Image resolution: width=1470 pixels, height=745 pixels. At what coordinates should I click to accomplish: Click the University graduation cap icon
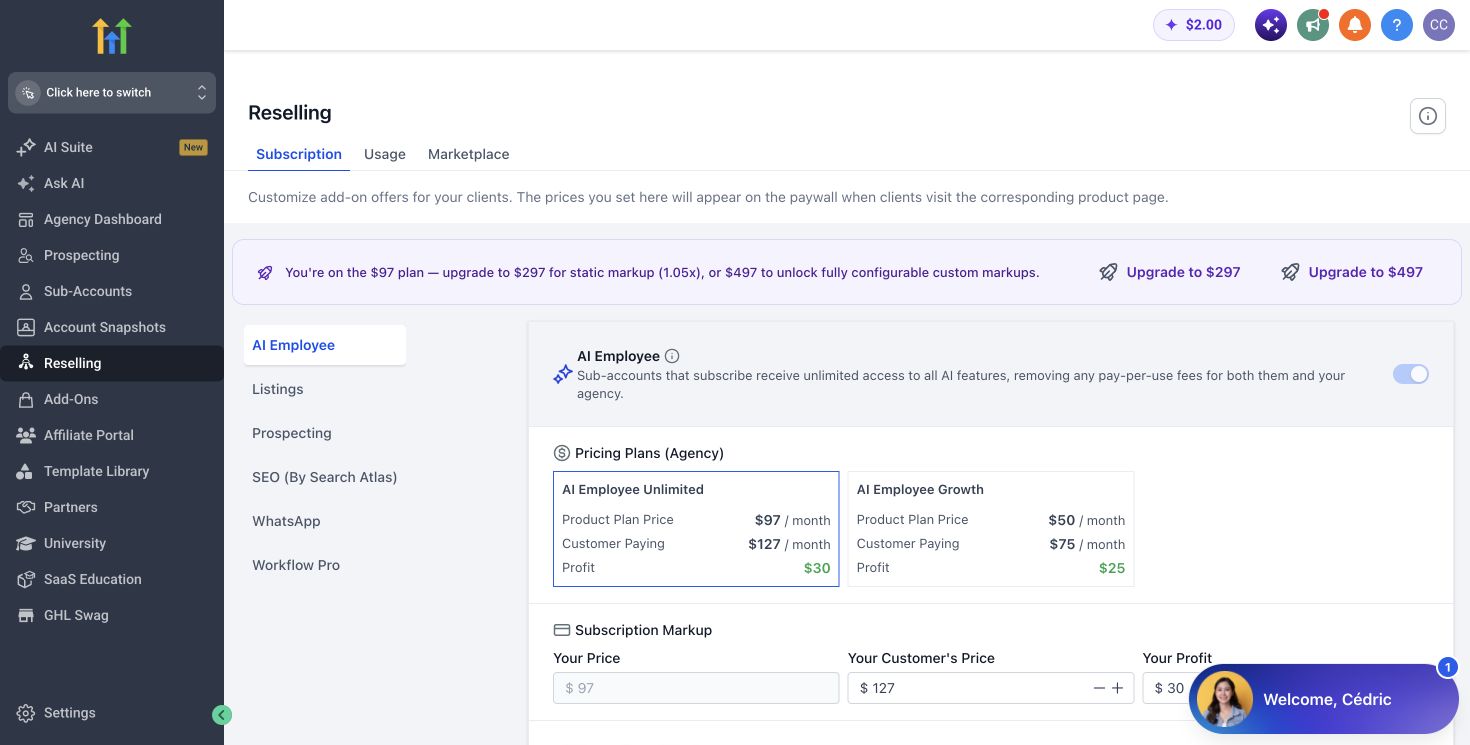click(x=26, y=543)
